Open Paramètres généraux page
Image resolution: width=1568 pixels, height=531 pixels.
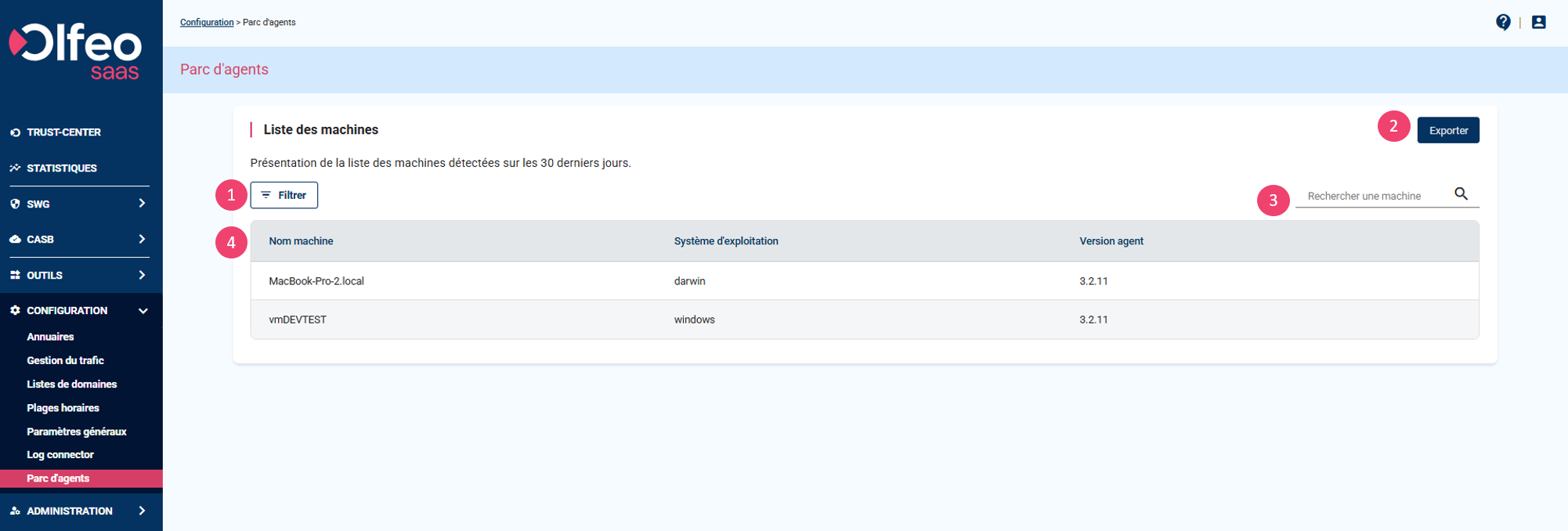click(77, 432)
